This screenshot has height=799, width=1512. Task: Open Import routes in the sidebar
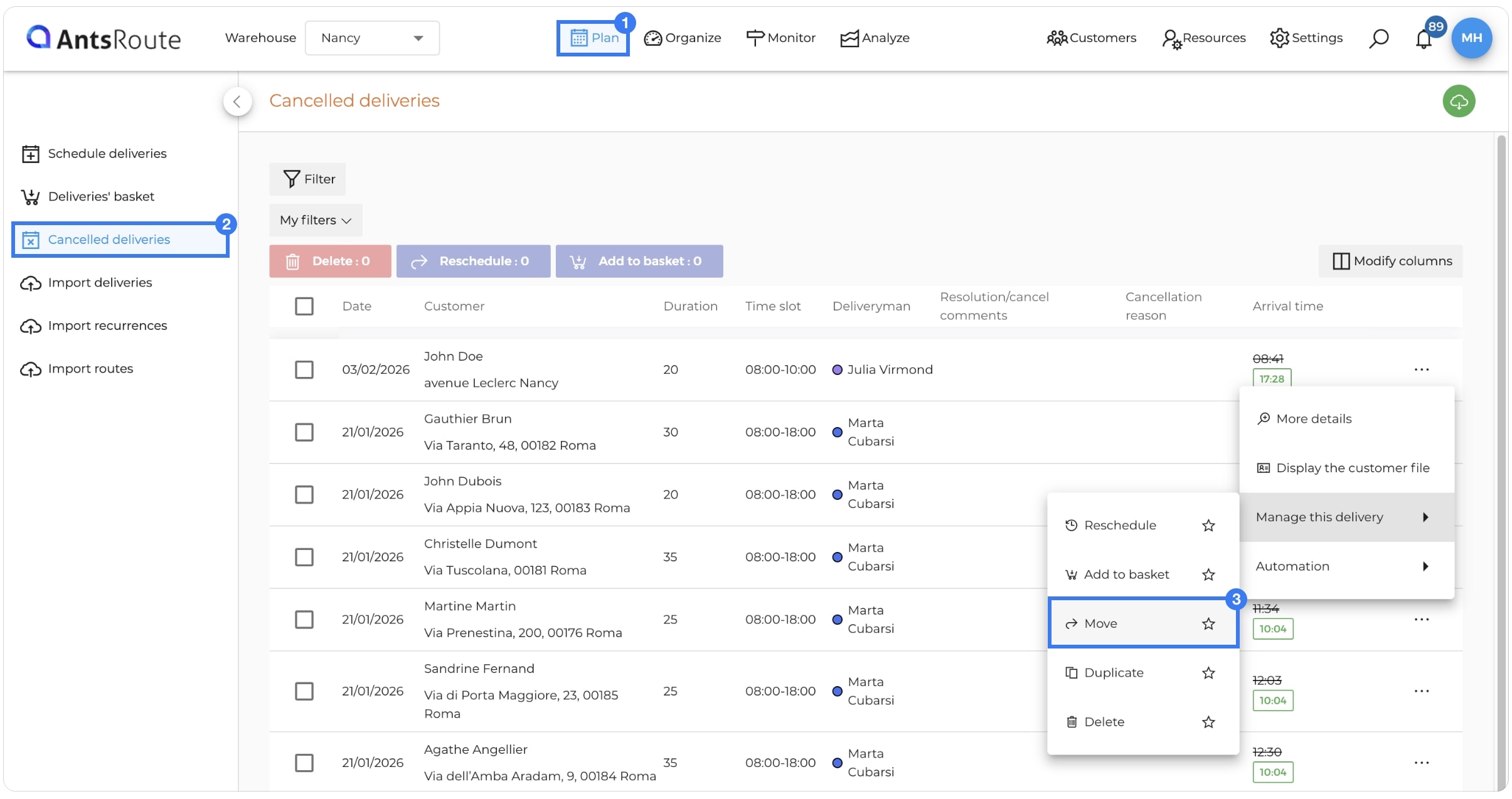(x=77, y=369)
